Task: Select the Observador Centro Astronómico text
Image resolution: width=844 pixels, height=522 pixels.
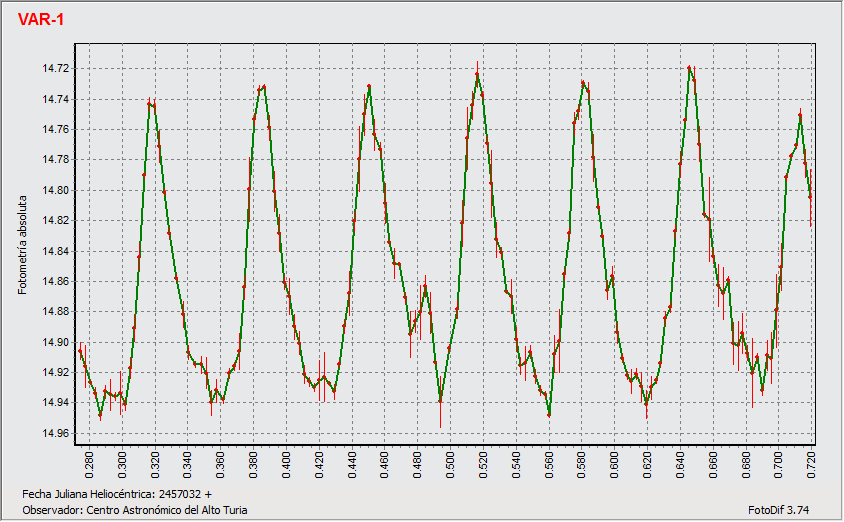Action: click(133, 510)
